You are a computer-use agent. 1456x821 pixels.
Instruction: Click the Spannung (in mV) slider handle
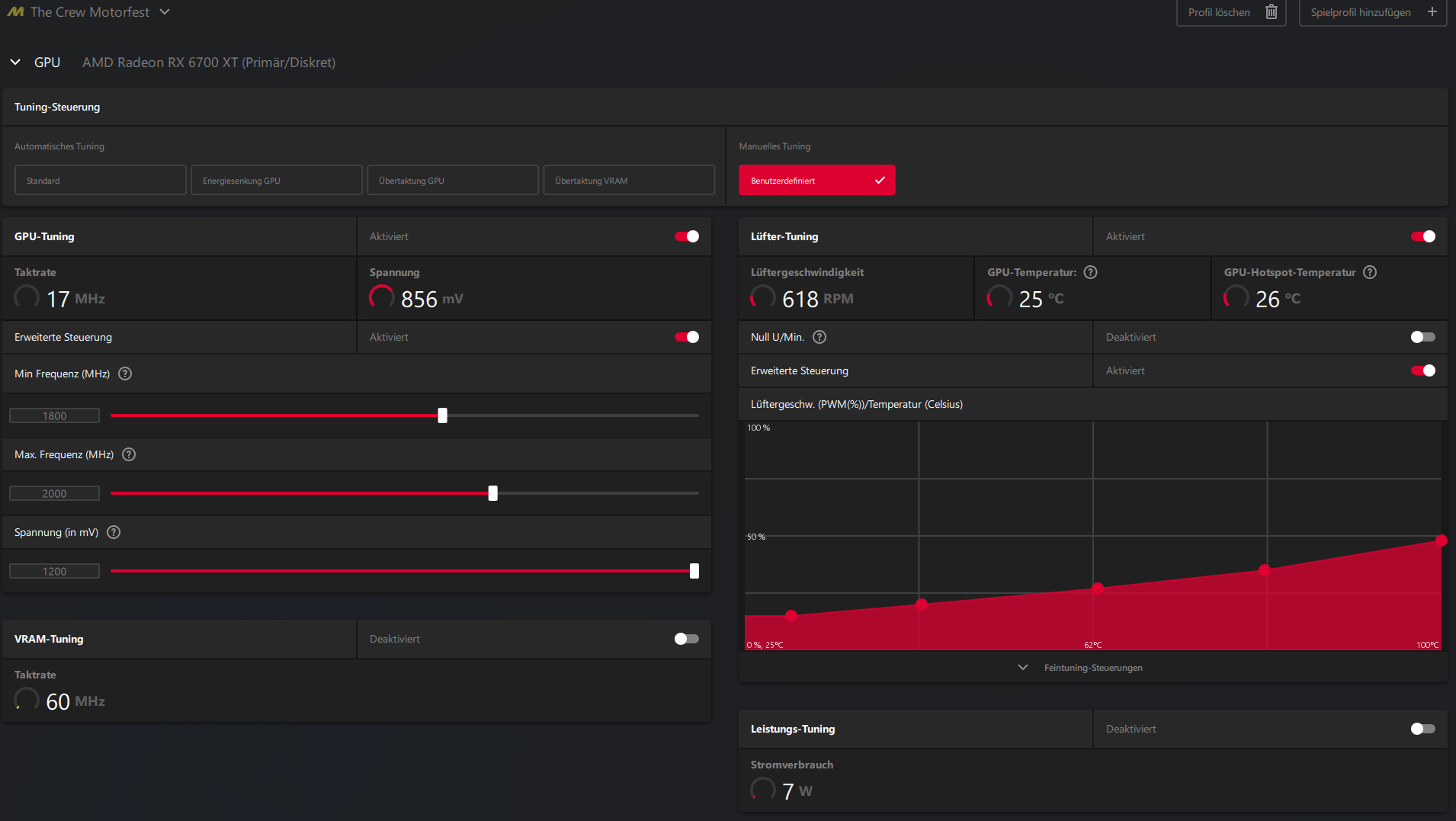tap(694, 571)
